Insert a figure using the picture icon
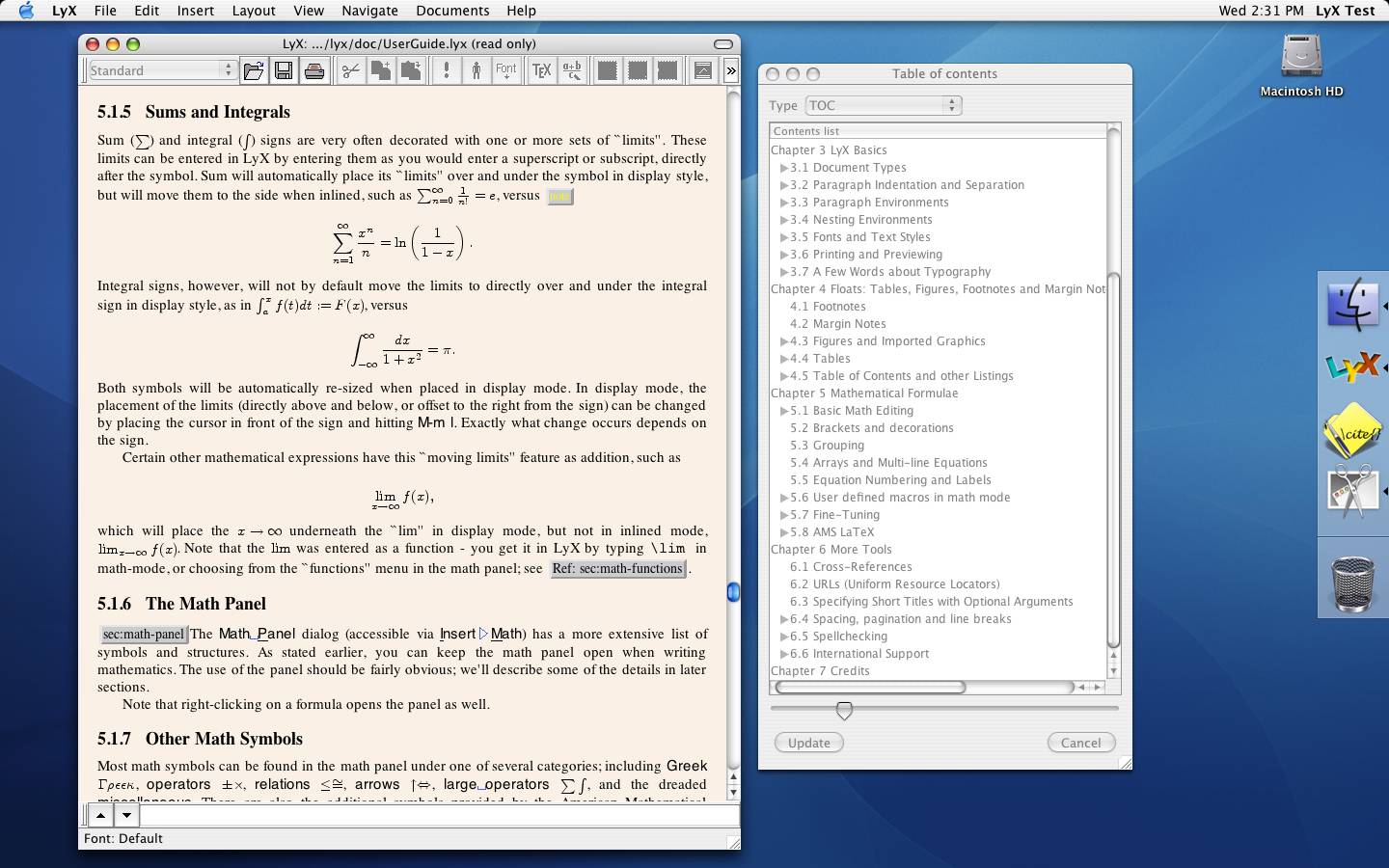Image resolution: width=1389 pixels, height=868 pixels. [x=703, y=70]
